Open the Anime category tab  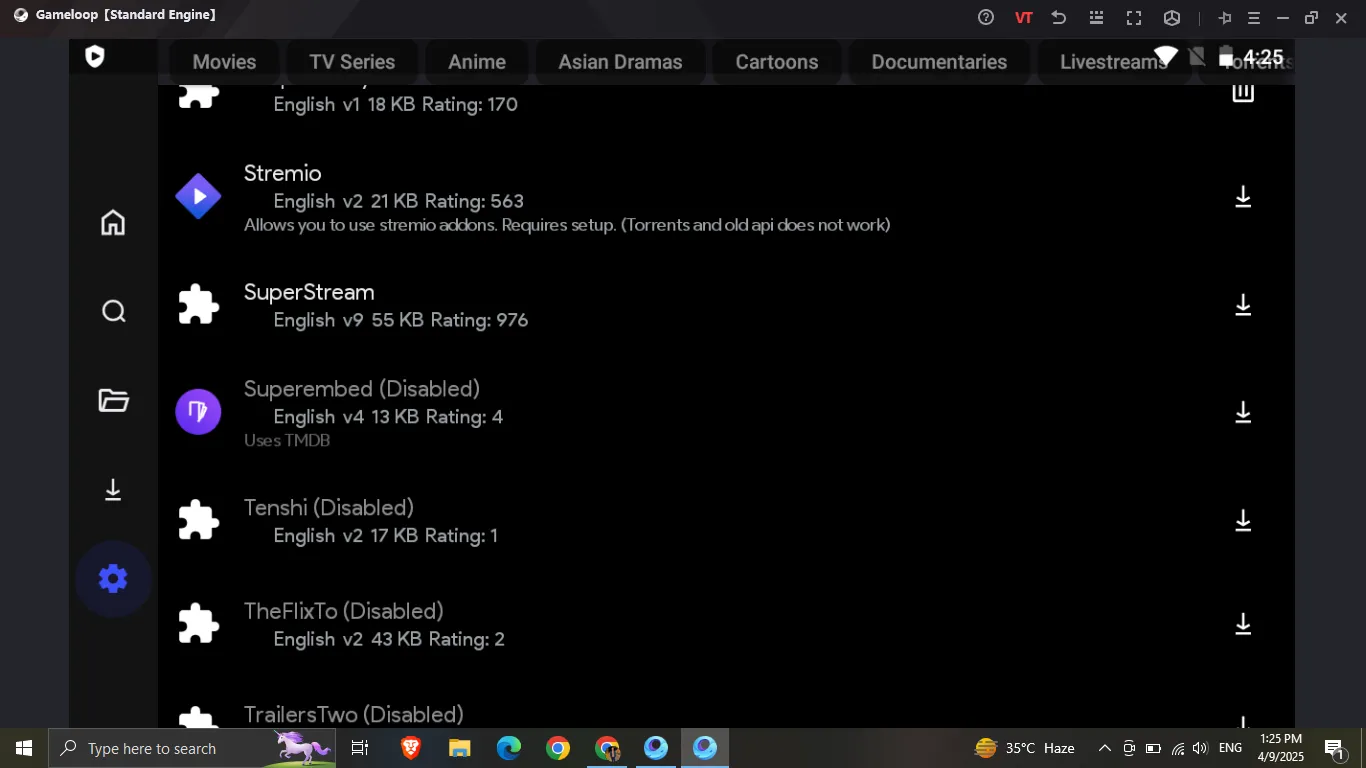(477, 62)
